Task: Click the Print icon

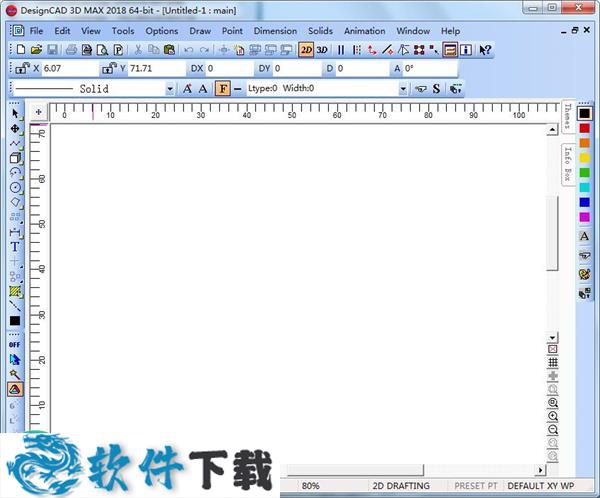Action: [x=71, y=50]
